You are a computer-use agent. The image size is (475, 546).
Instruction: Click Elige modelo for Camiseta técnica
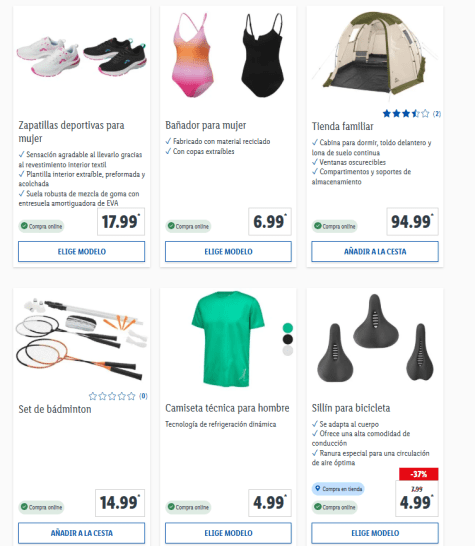[x=228, y=533]
